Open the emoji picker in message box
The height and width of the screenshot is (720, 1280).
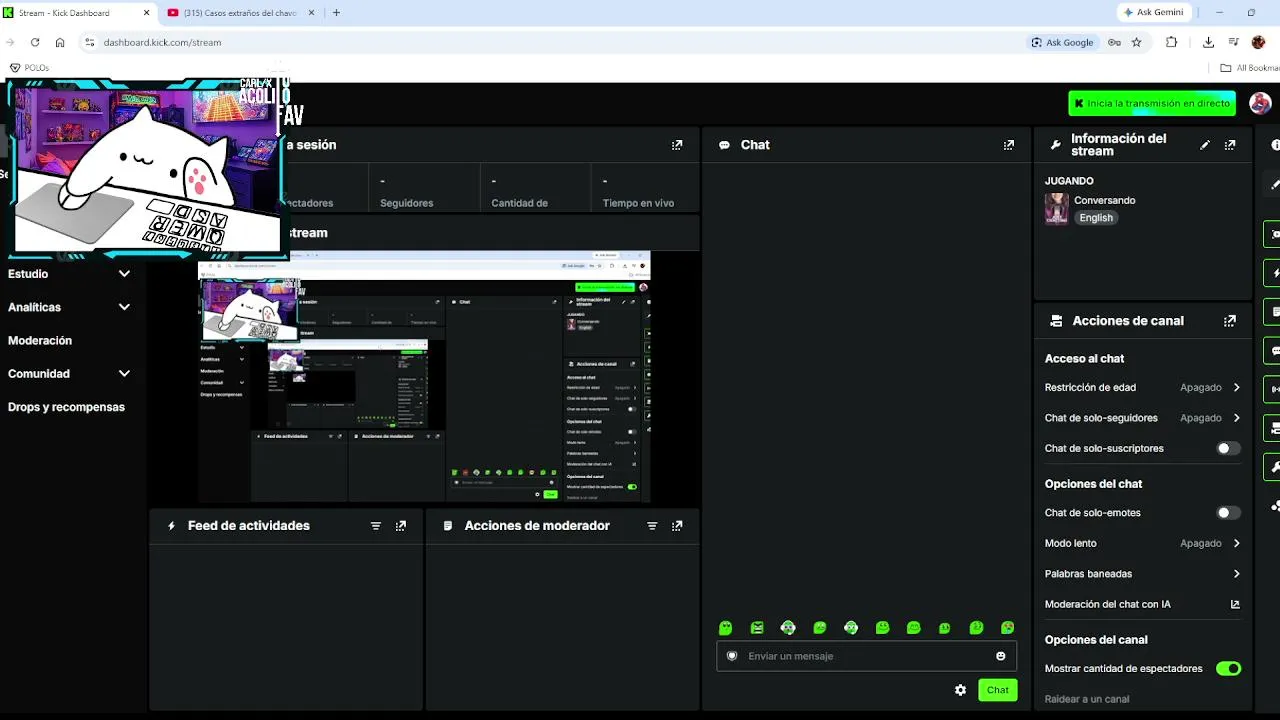1001,656
